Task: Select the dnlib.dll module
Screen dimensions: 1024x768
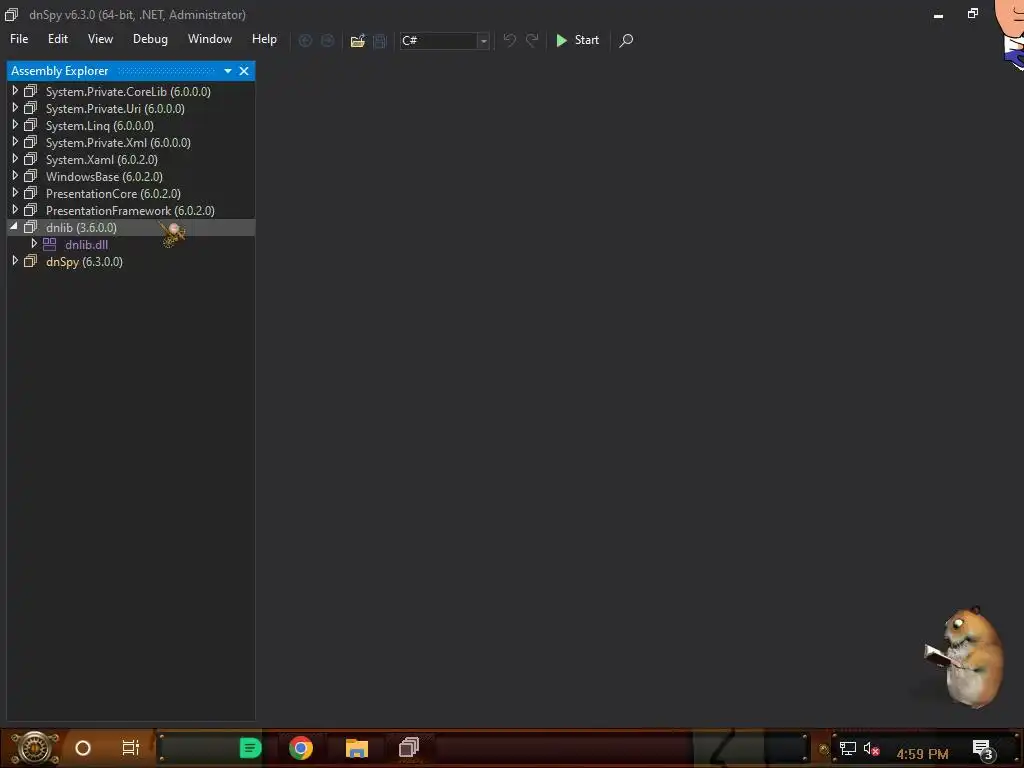Action: tap(86, 245)
